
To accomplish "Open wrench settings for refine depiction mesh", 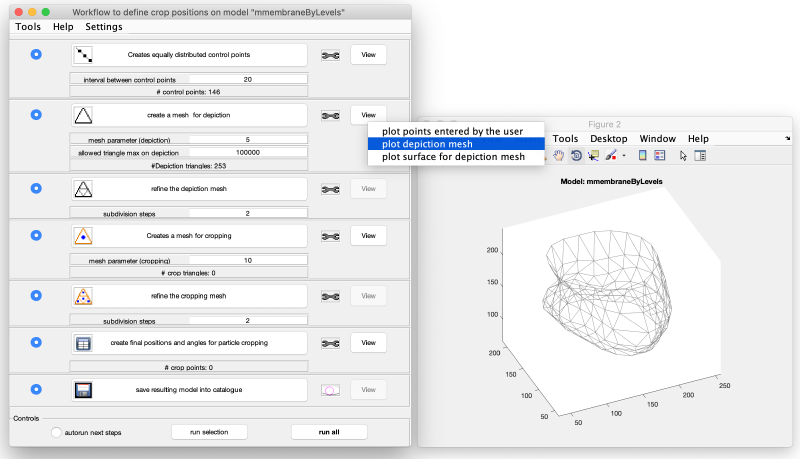I will [x=331, y=189].
